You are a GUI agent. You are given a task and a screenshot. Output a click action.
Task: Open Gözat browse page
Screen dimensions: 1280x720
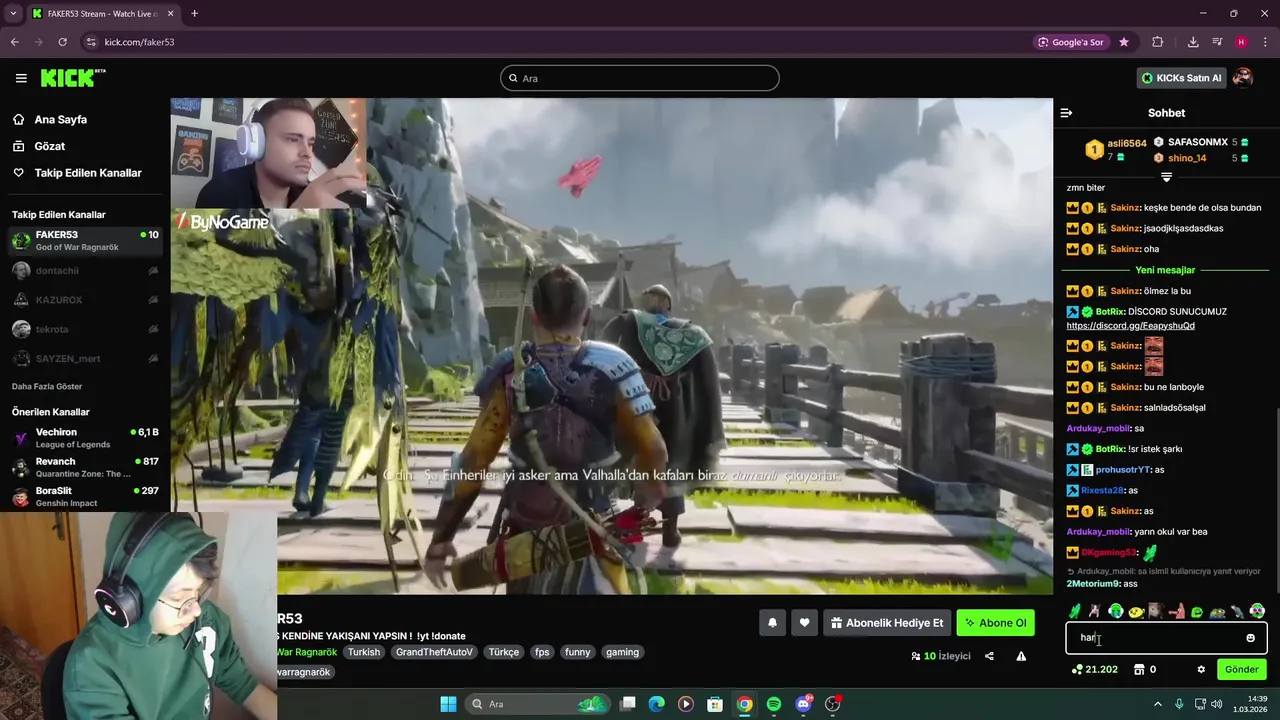click(x=50, y=146)
